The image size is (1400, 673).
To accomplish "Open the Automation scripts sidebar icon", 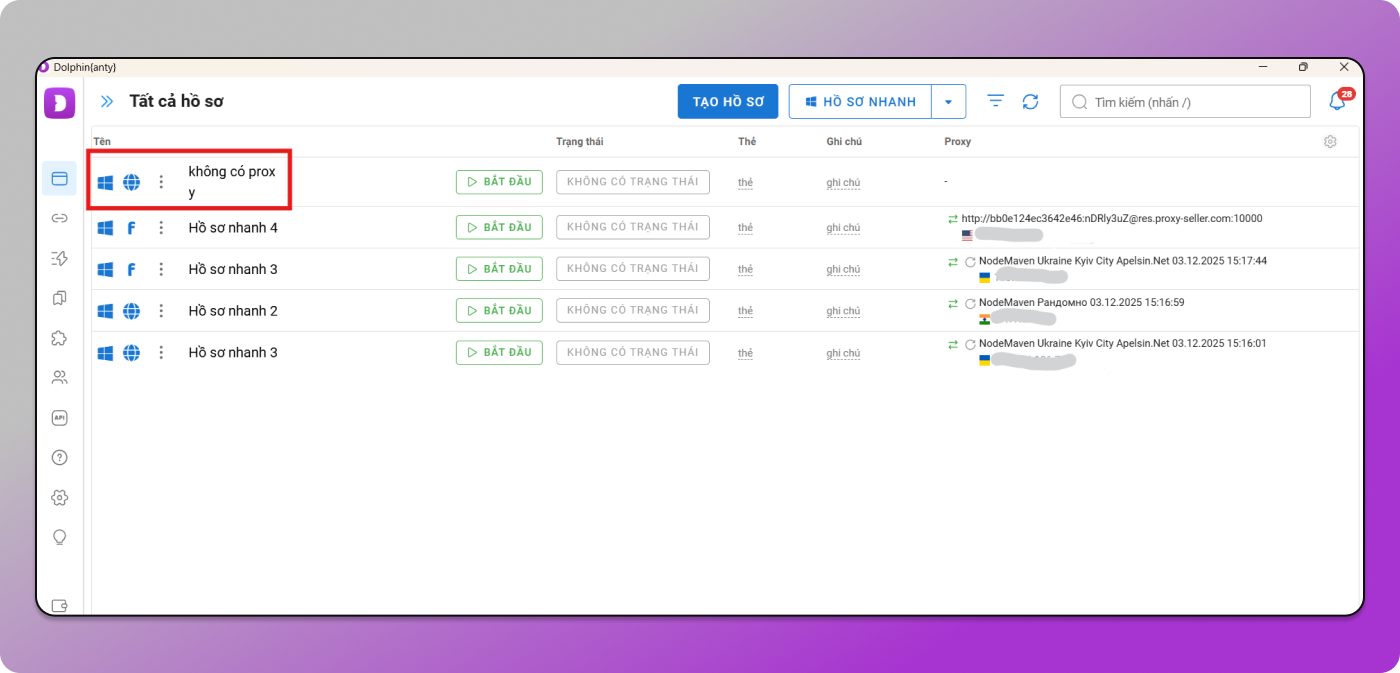I will coord(59,258).
